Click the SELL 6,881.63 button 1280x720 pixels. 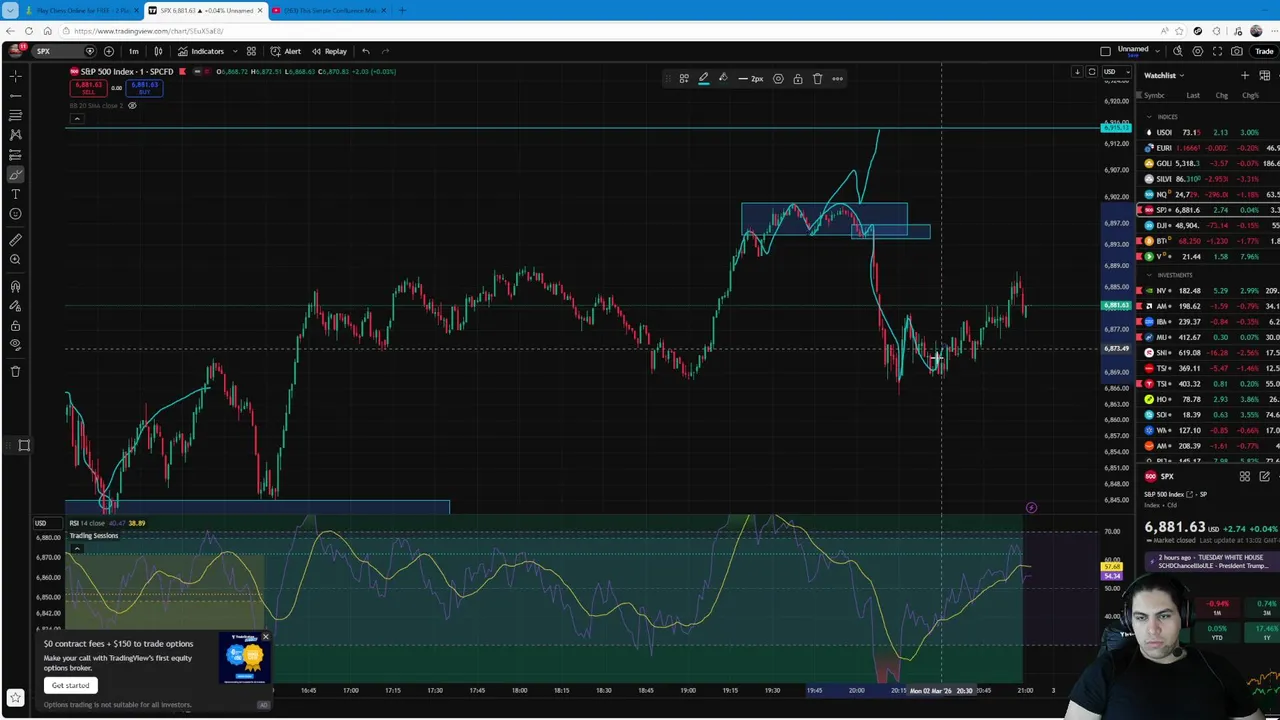(x=87, y=88)
